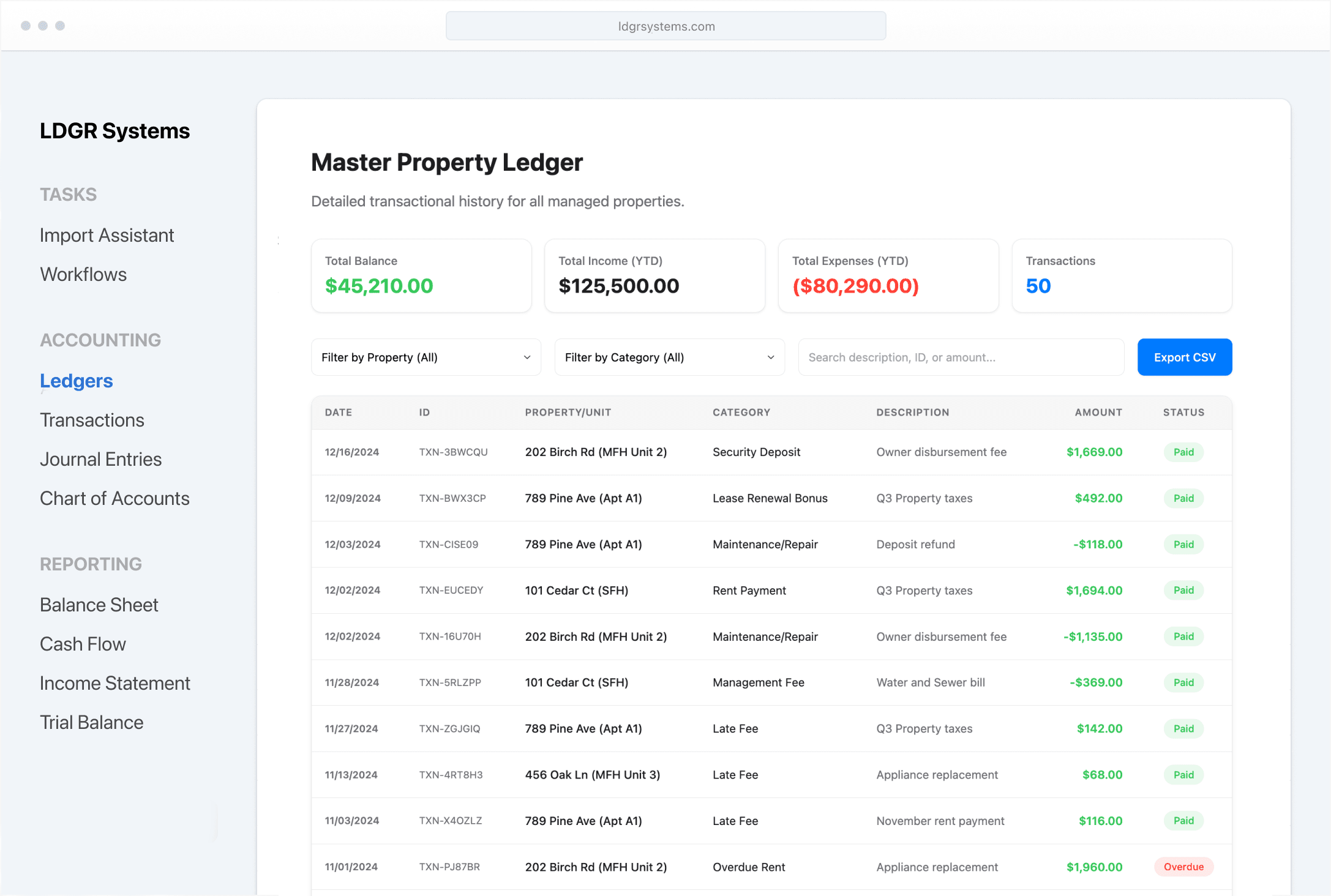The image size is (1331, 896).
Task: Open Trial Balance in Reporting
Action: 91,722
